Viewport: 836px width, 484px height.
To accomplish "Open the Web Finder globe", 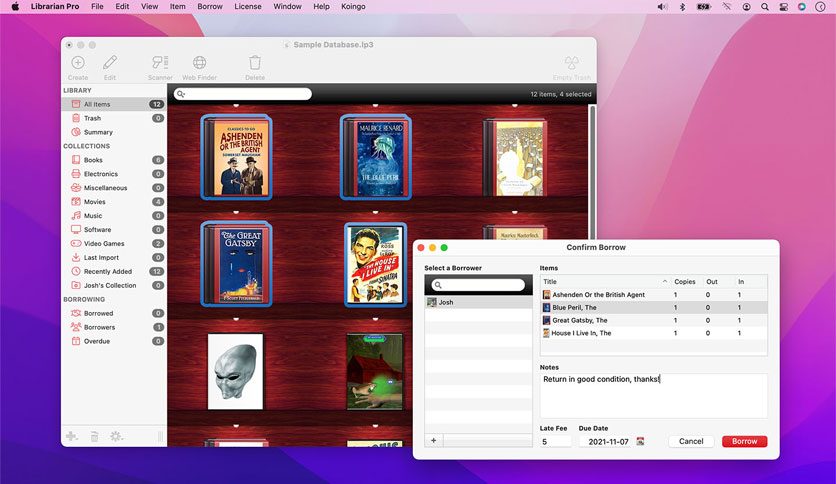I will coord(199,63).
